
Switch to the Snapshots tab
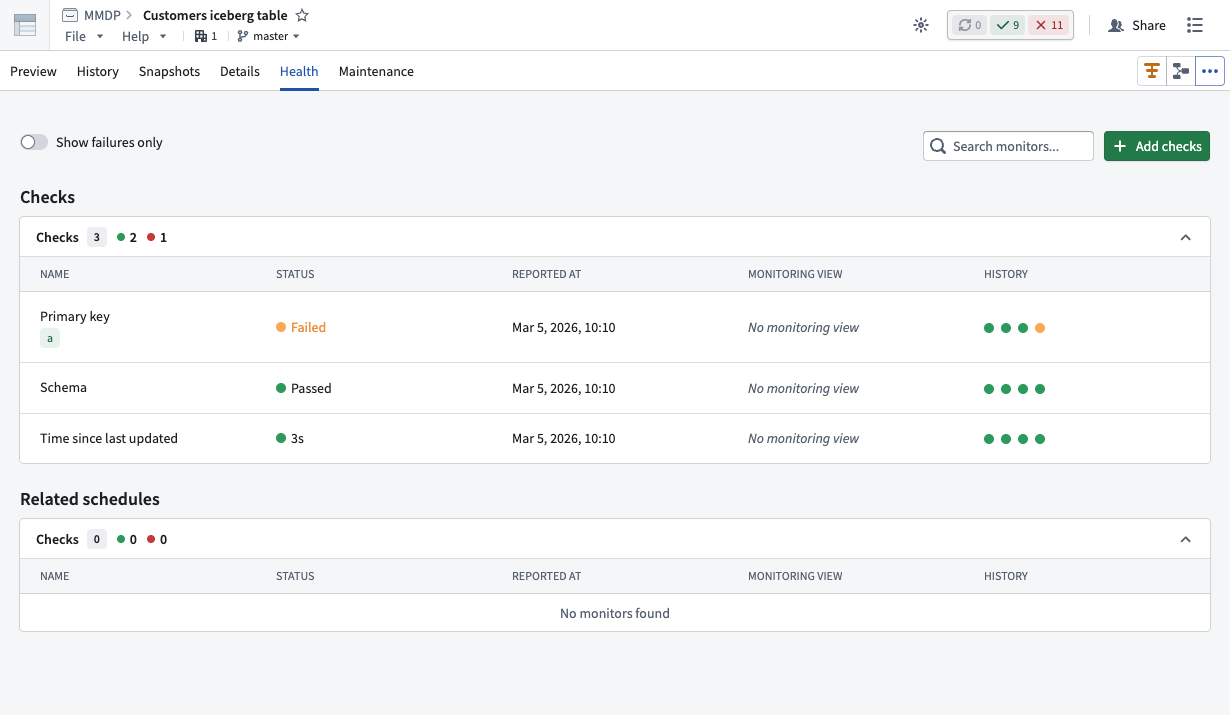(x=169, y=71)
